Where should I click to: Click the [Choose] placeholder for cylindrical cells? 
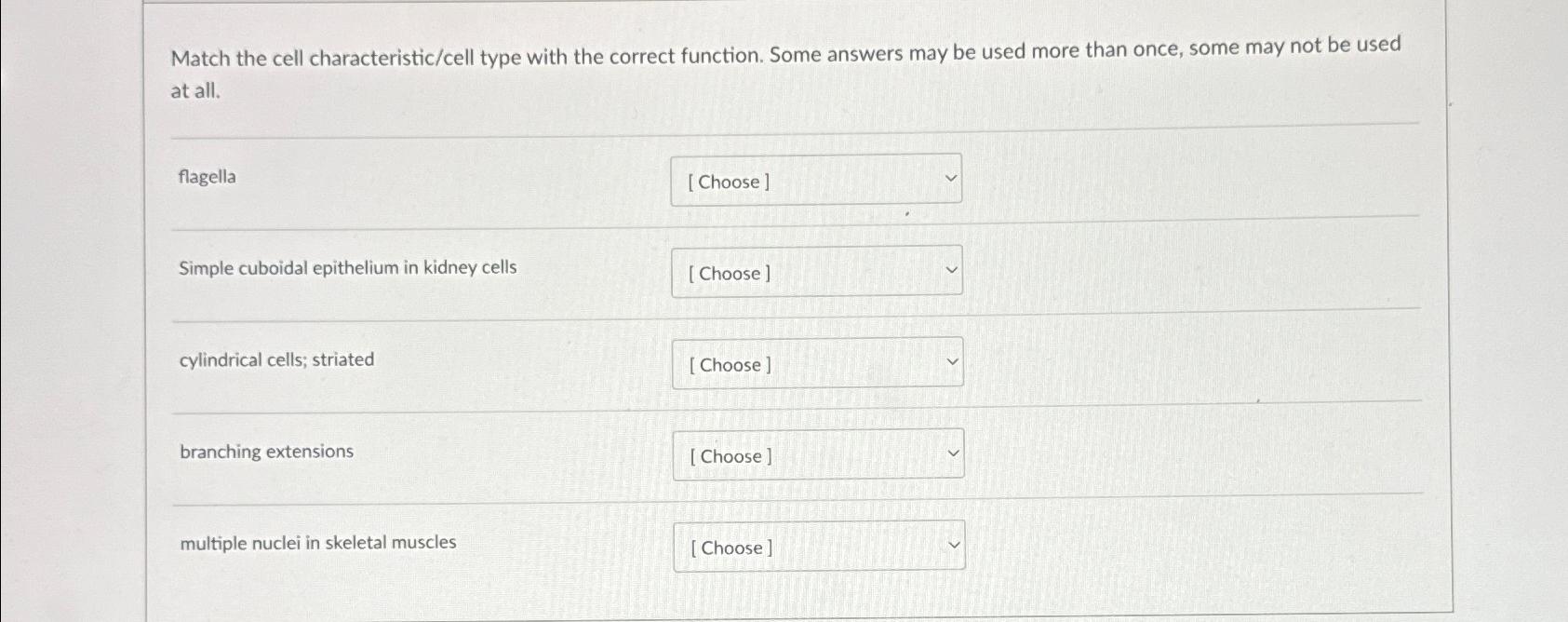click(730, 365)
